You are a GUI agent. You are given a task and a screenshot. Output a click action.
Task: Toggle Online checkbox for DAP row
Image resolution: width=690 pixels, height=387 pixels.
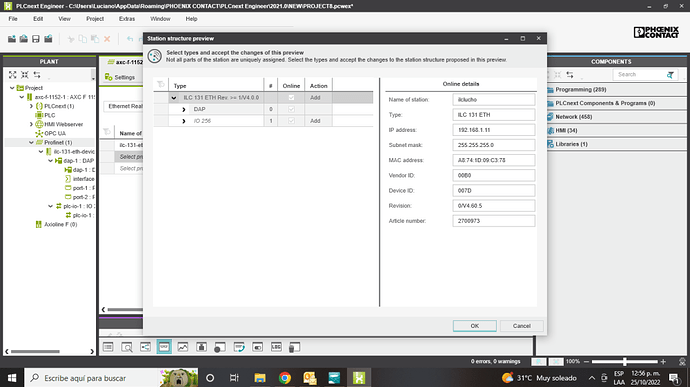[291, 109]
